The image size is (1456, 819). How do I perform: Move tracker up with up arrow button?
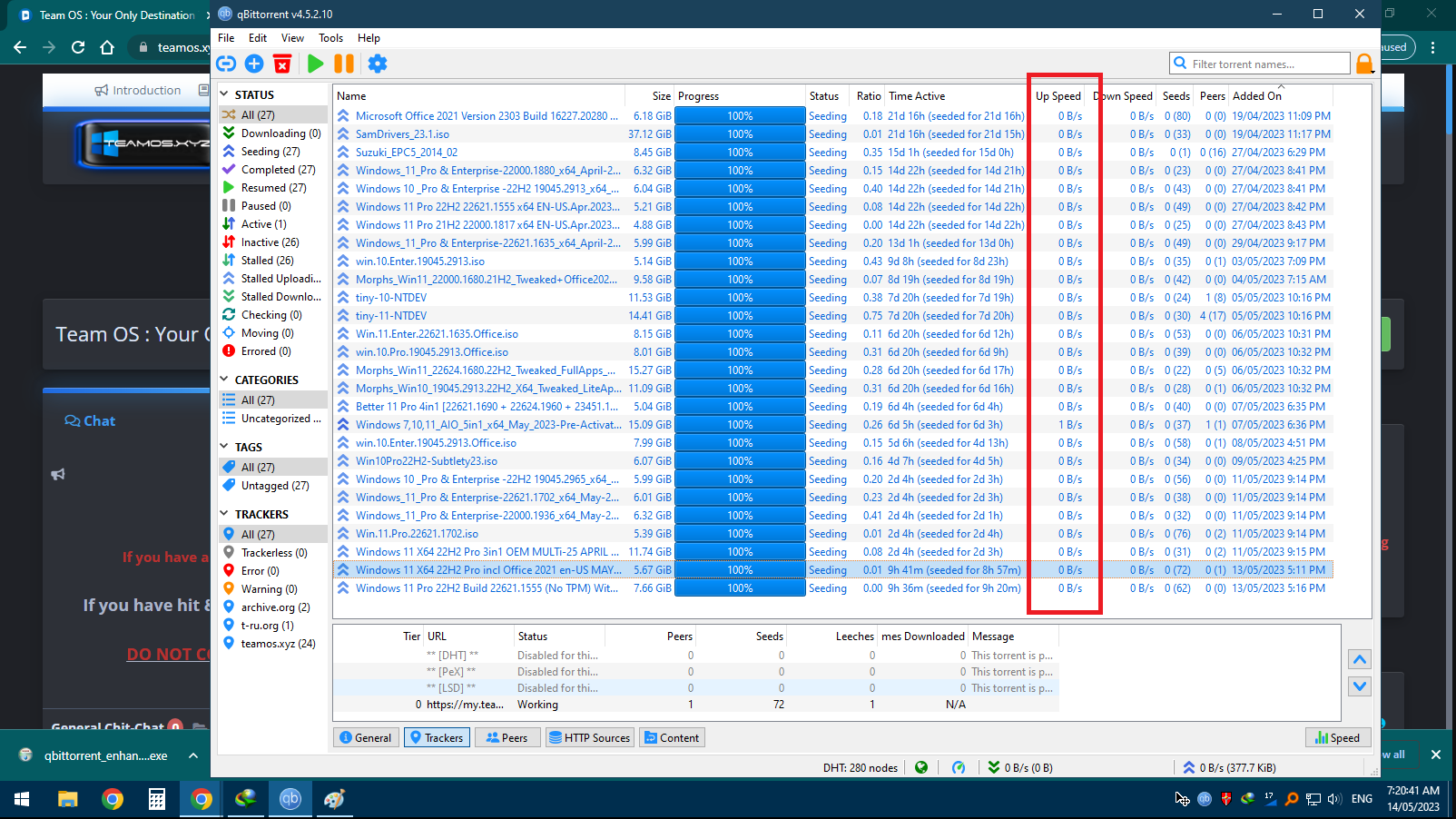1360,659
